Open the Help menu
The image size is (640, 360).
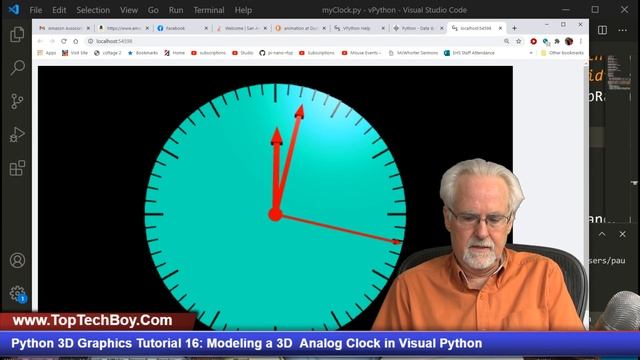coord(243,10)
